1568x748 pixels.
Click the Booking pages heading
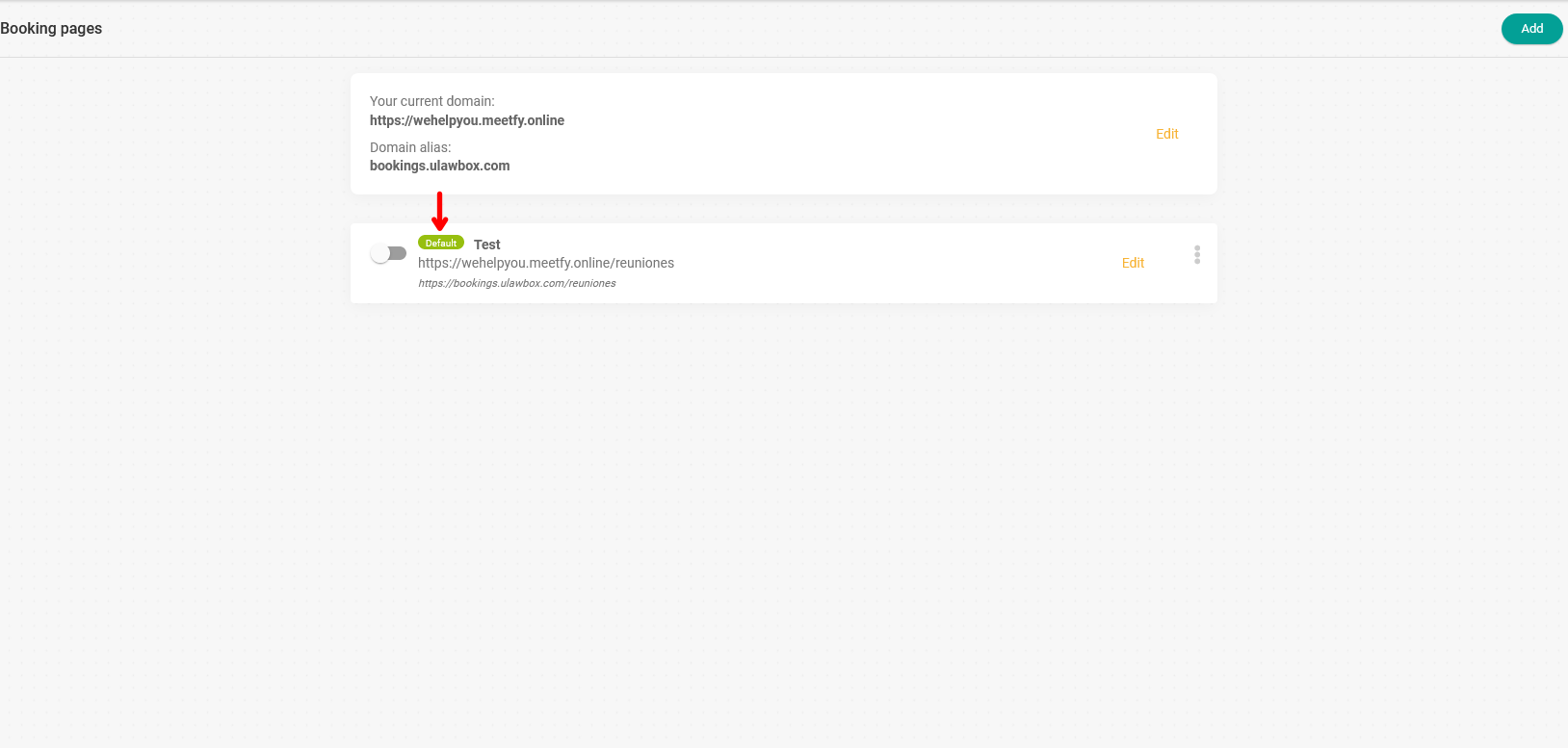click(51, 29)
